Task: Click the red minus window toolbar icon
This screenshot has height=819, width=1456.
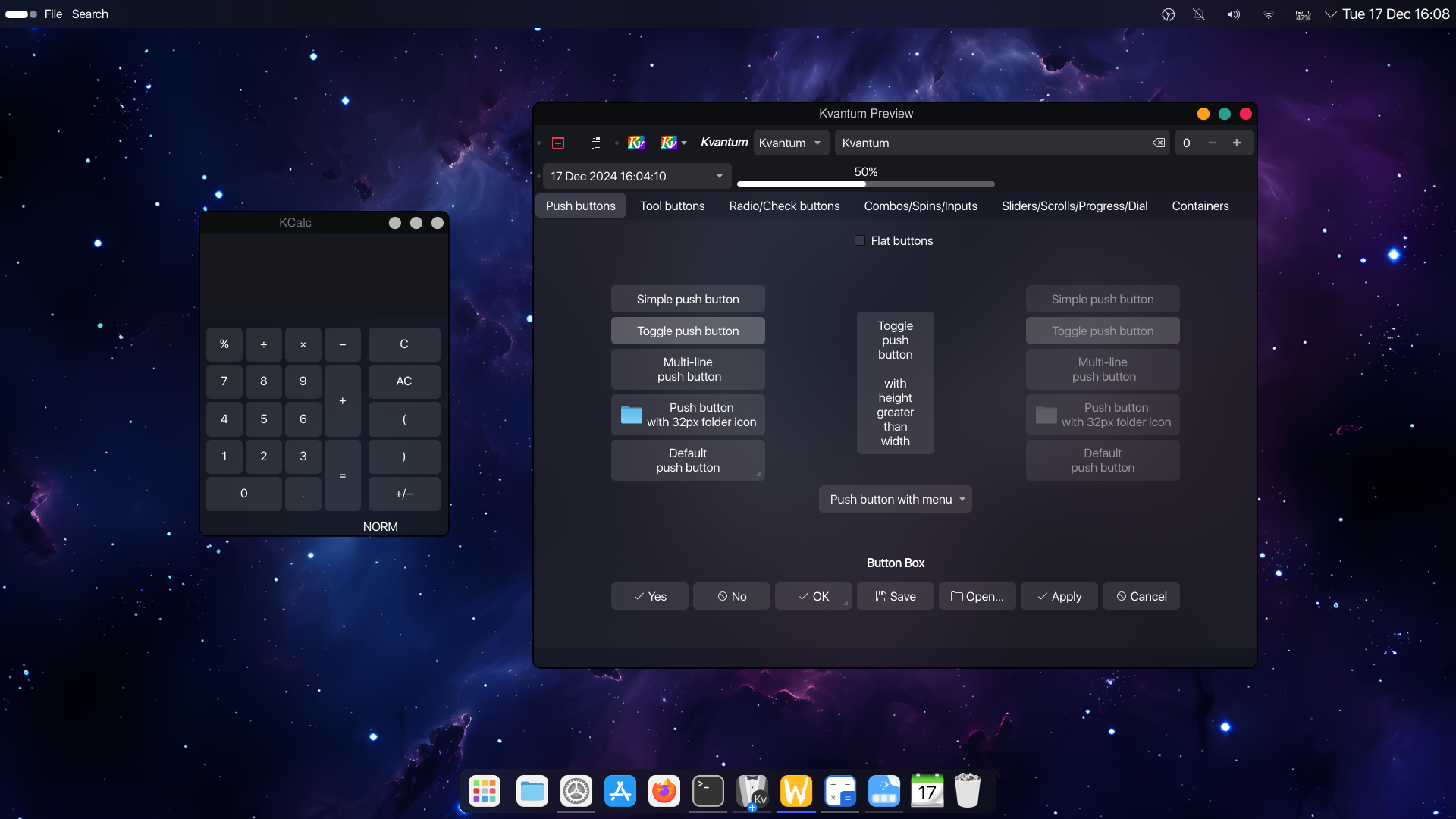Action: click(558, 143)
